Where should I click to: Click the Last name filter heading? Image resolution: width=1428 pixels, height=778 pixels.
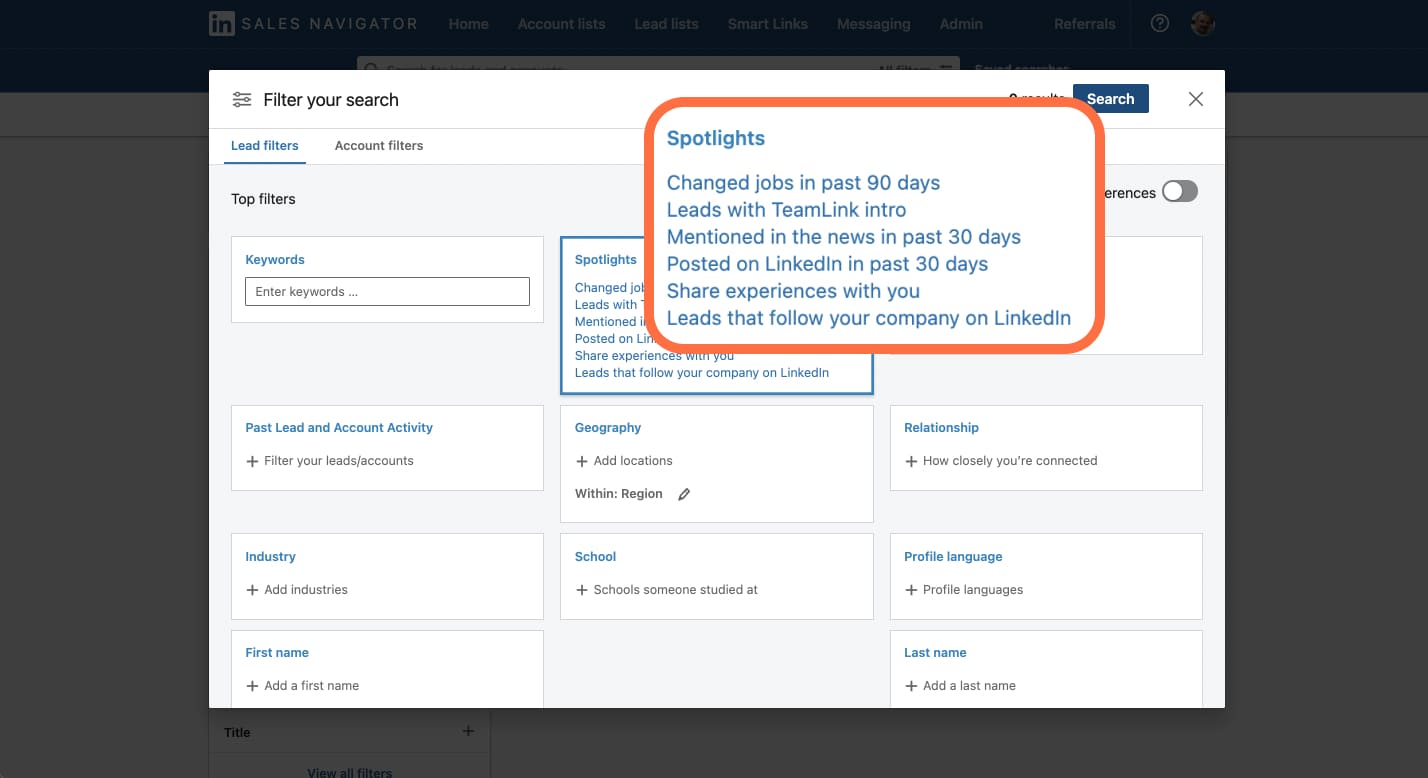(x=935, y=653)
